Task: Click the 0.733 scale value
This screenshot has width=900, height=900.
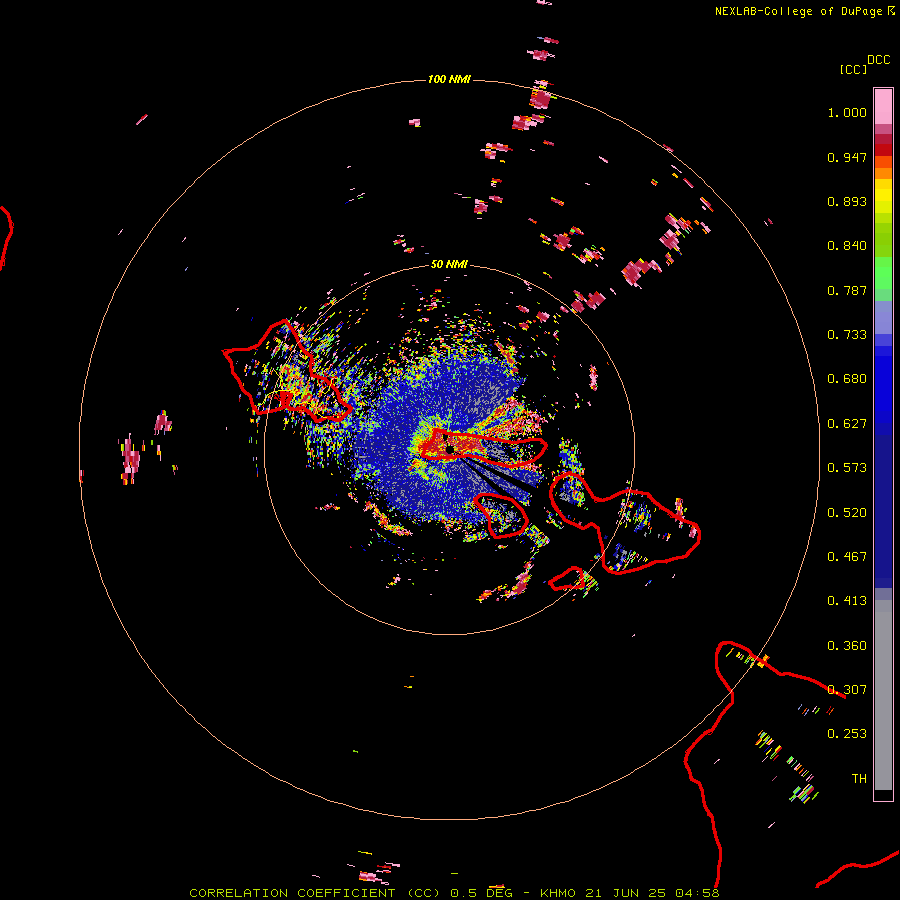Action: click(847, 335)
